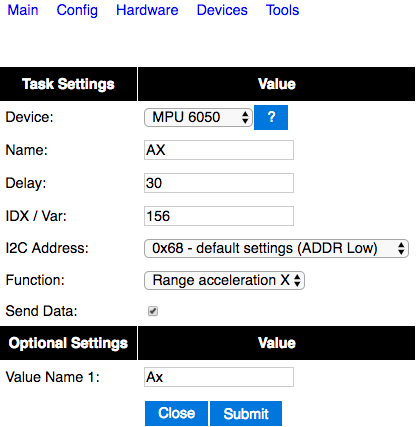
Task: Click the Device dropdown stepper arrows
Action: point(245,117)
